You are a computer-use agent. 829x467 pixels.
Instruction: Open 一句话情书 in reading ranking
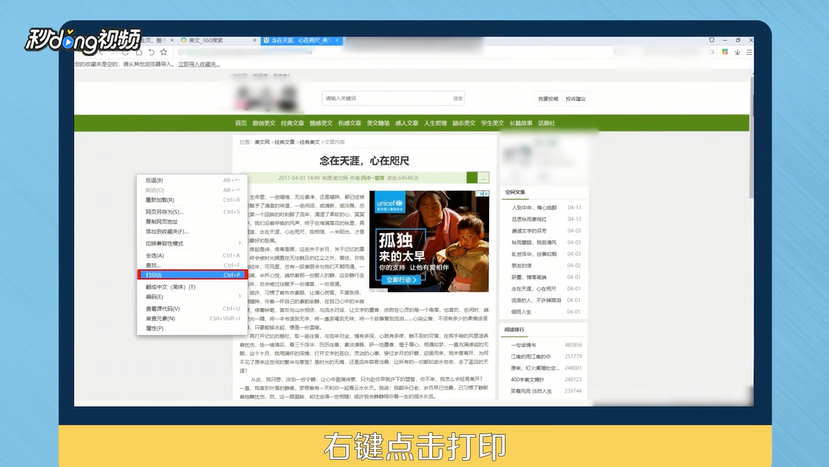point(523,345)
